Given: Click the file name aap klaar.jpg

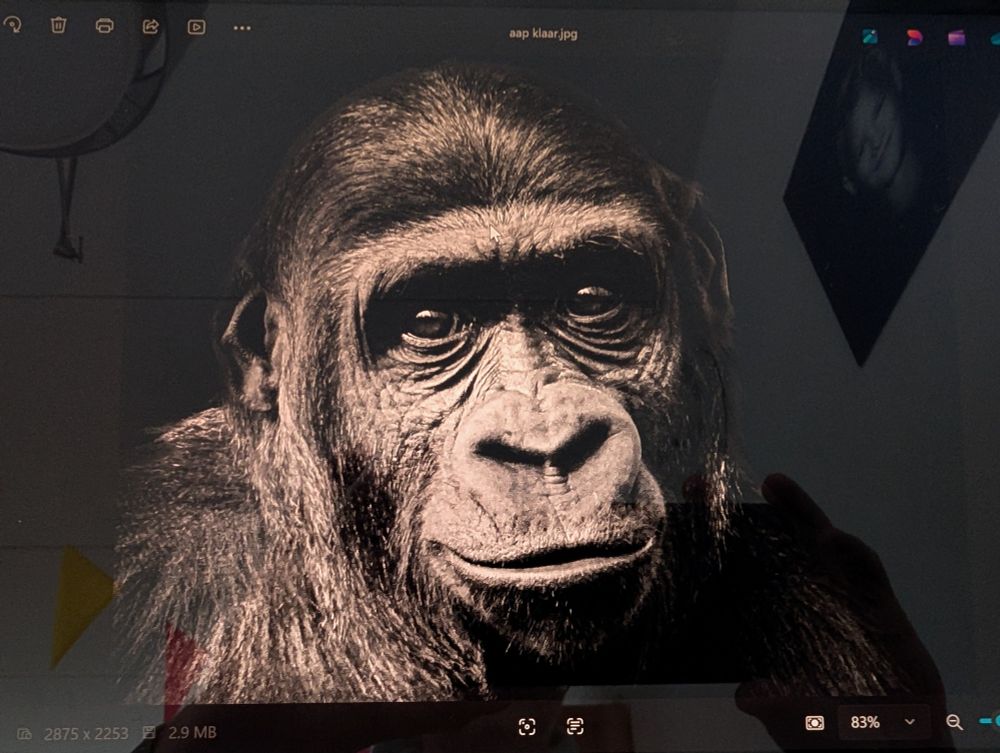Looking at the screenshot, I should coord(543,33).
